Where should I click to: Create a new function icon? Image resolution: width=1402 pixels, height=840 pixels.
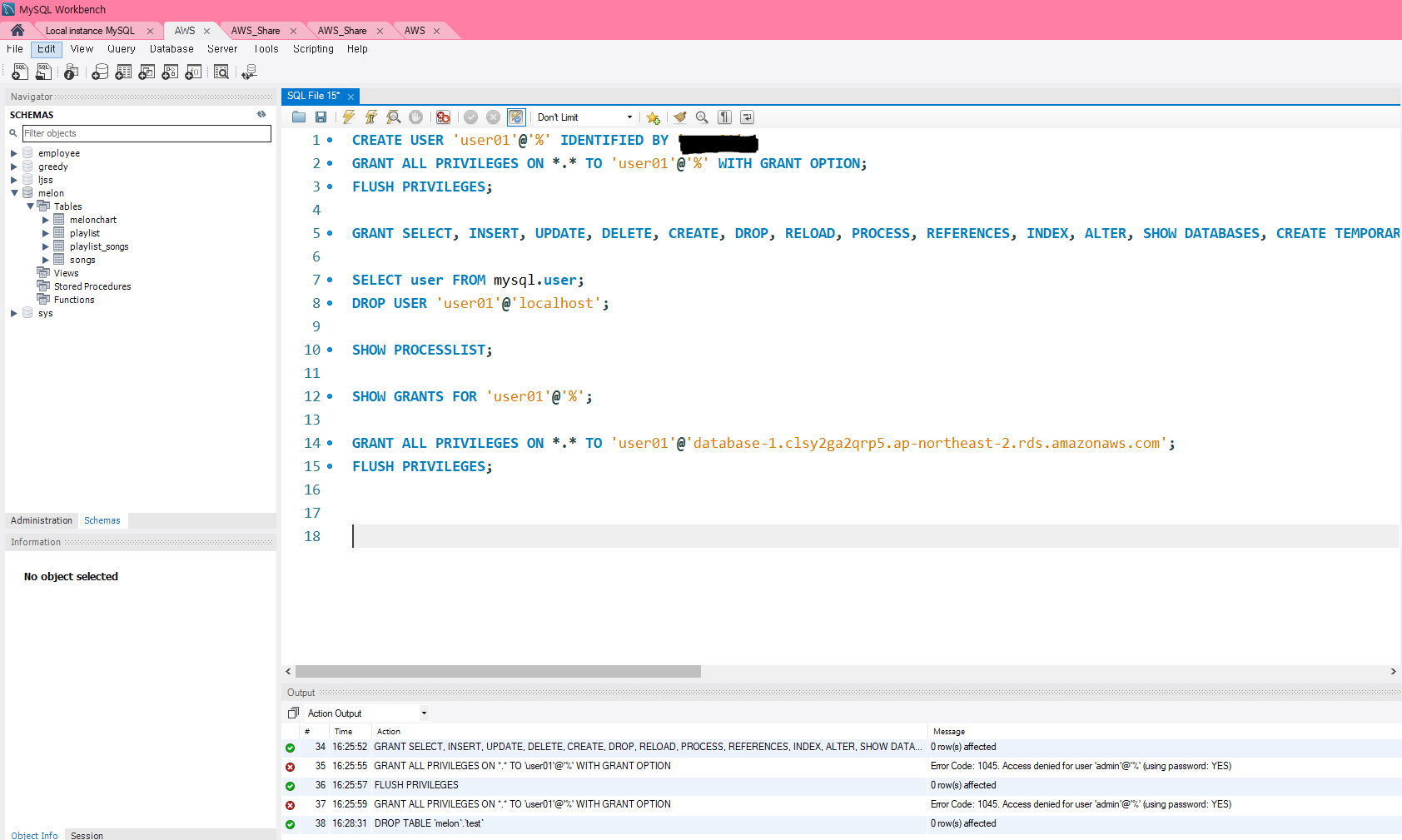(193, 72)
